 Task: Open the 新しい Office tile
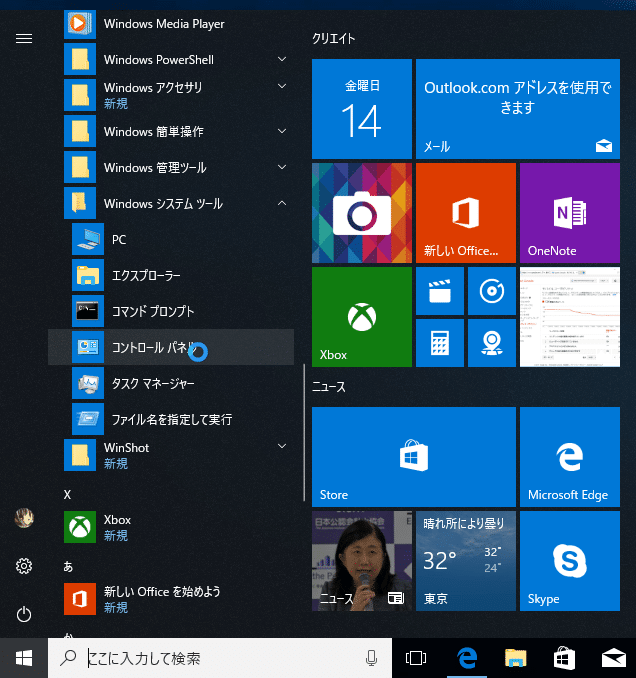click(466, 213)
